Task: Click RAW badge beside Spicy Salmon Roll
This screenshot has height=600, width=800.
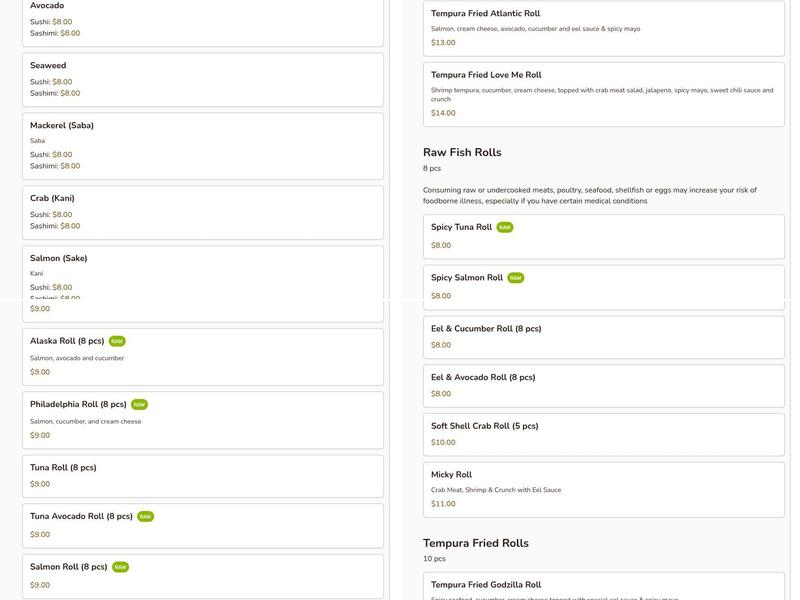Action: 516,278
